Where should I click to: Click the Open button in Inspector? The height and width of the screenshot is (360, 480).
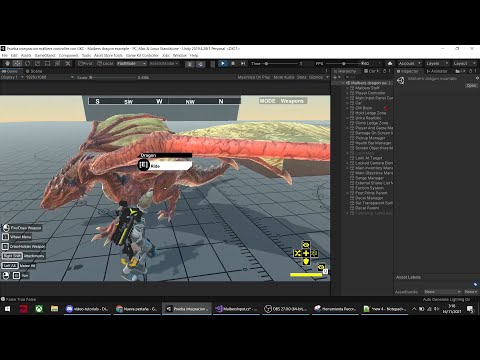[x=471, y=85]
